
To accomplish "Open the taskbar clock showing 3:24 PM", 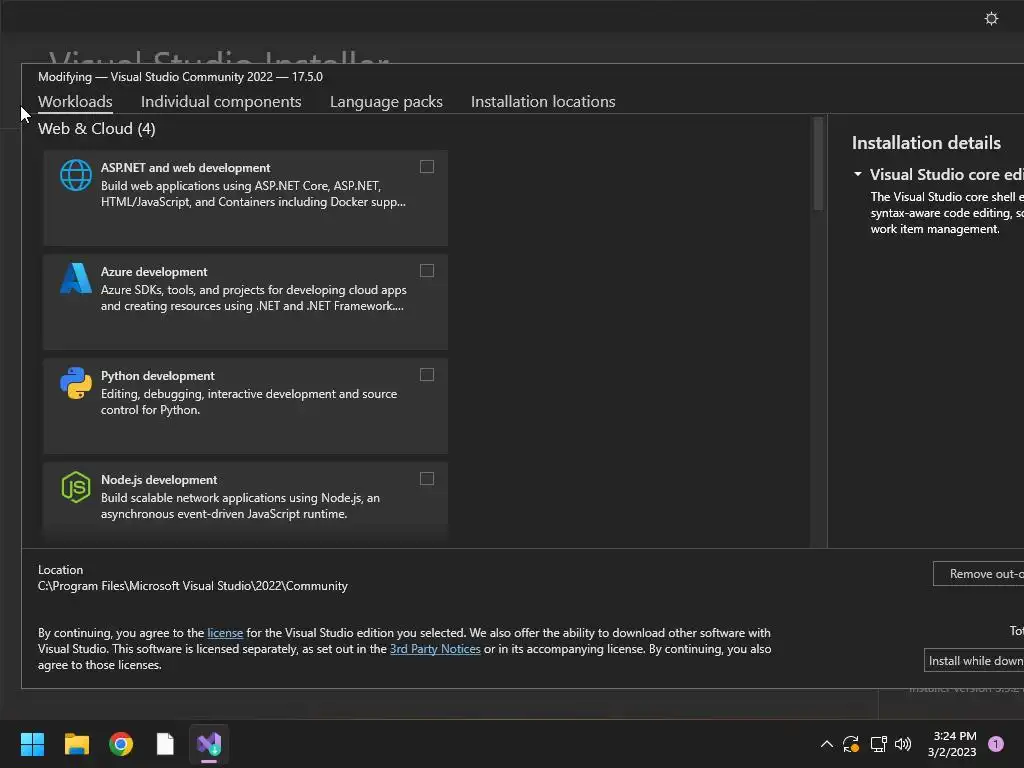I will point(952,744).
